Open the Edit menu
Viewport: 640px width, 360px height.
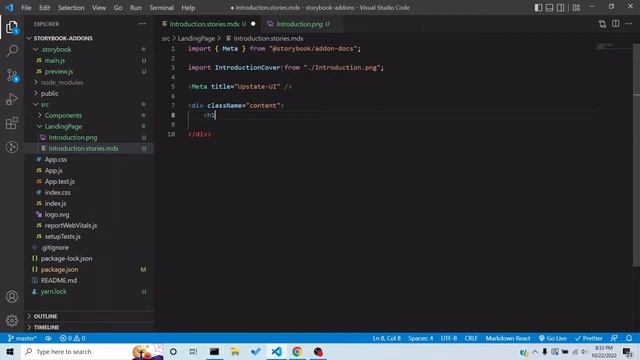pyautogui.click(x=44, y=7)
